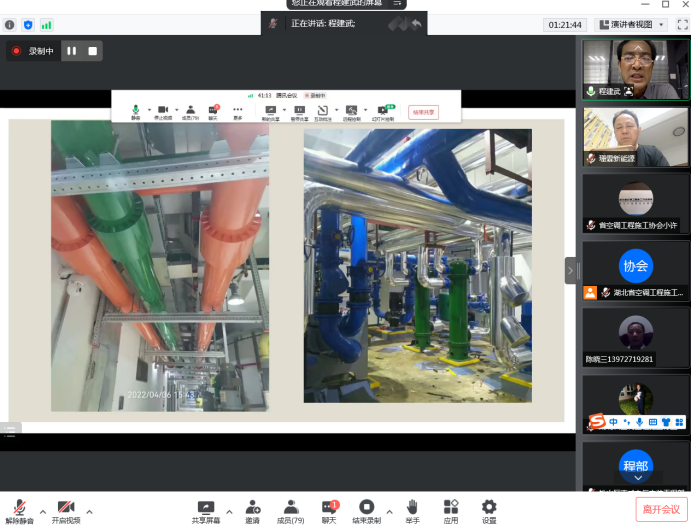Viewport: 692px width, 528px height.
Task: Open the meeting info icon
Action: pyautogui.click(x=10, y=25)
